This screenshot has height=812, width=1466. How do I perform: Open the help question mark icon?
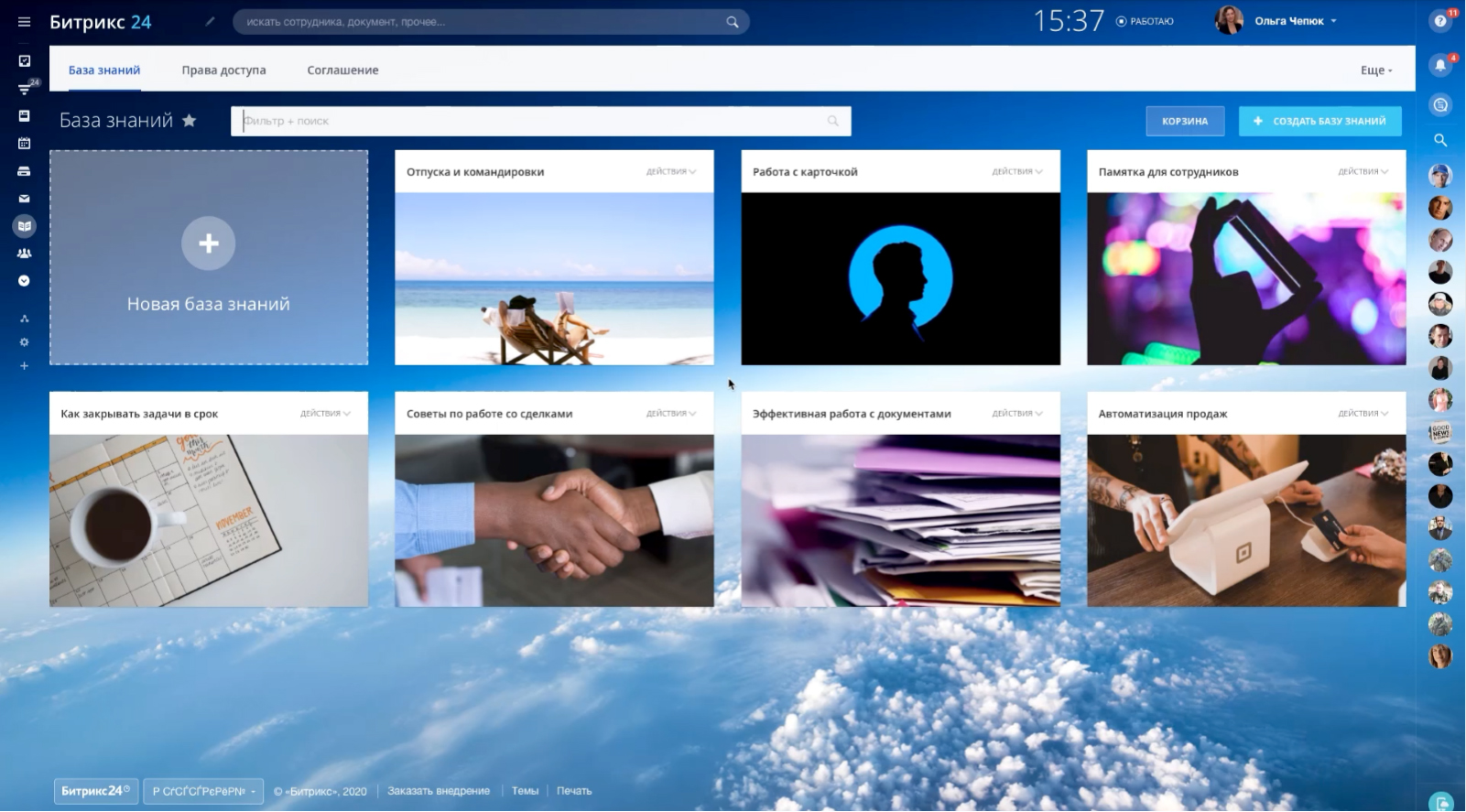click(1440, 21)
